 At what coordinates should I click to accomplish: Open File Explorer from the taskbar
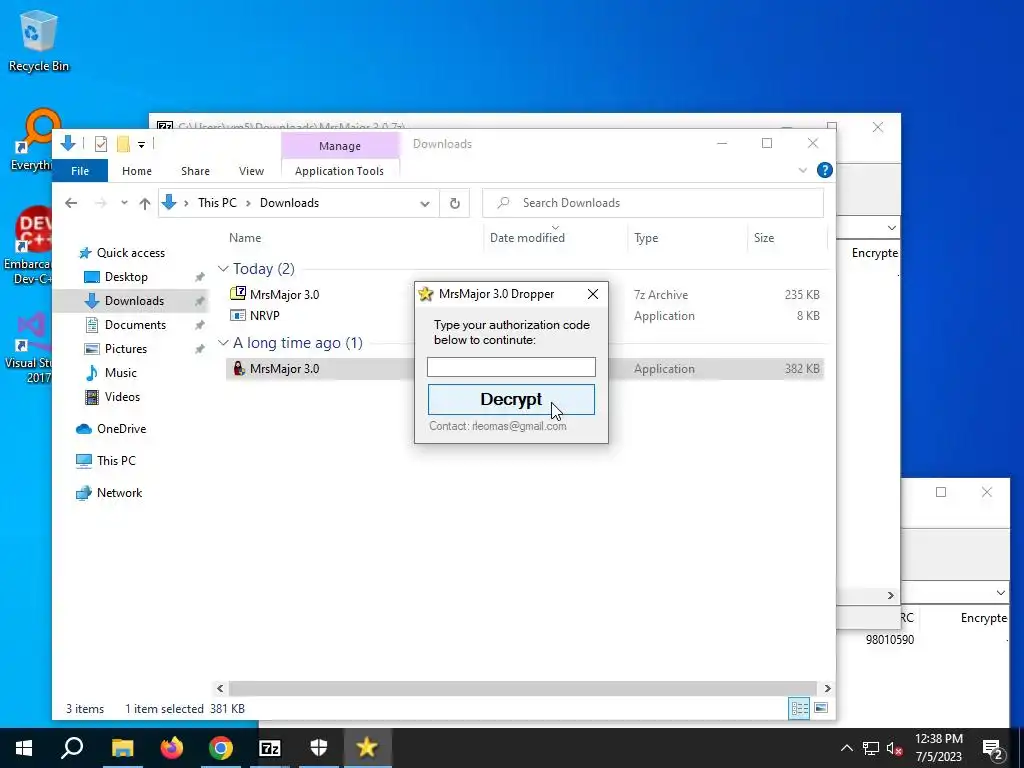[122, 748]
